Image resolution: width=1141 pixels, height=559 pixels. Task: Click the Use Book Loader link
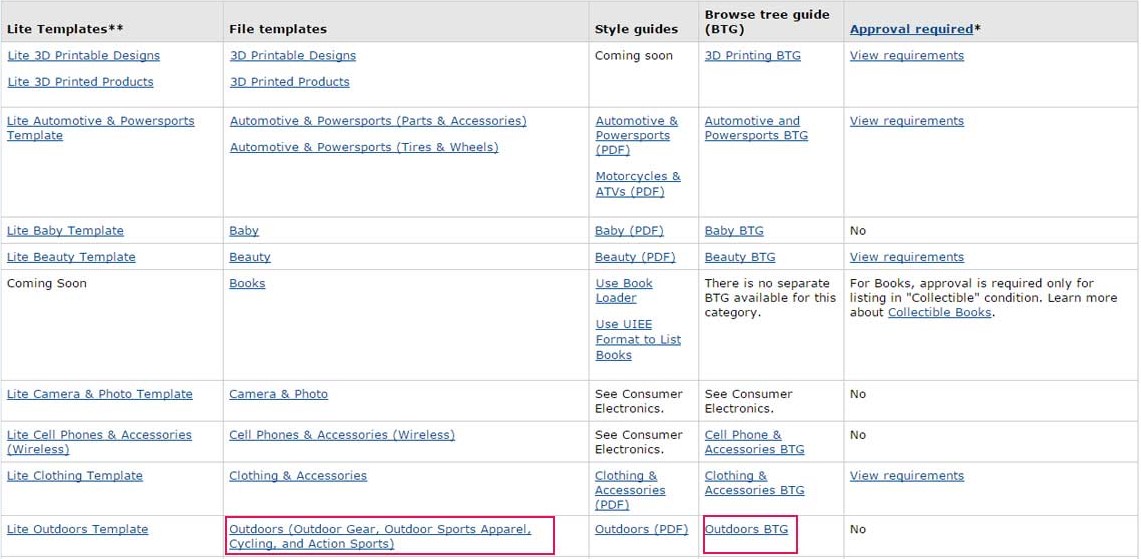coord(623,290)
